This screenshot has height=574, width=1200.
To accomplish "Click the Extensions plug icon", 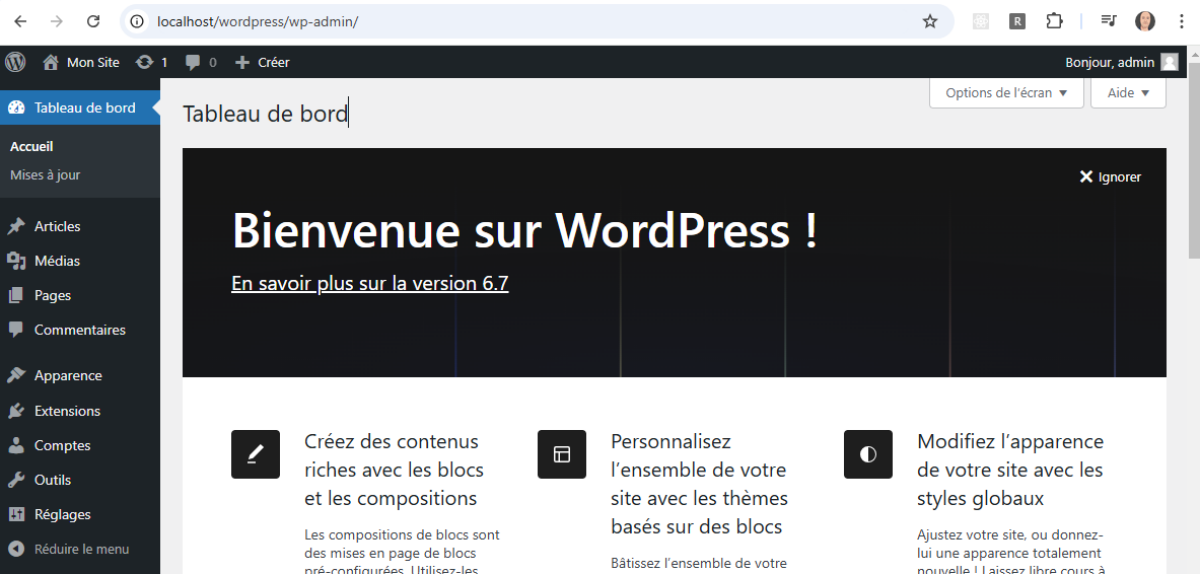I will (16, 411).
